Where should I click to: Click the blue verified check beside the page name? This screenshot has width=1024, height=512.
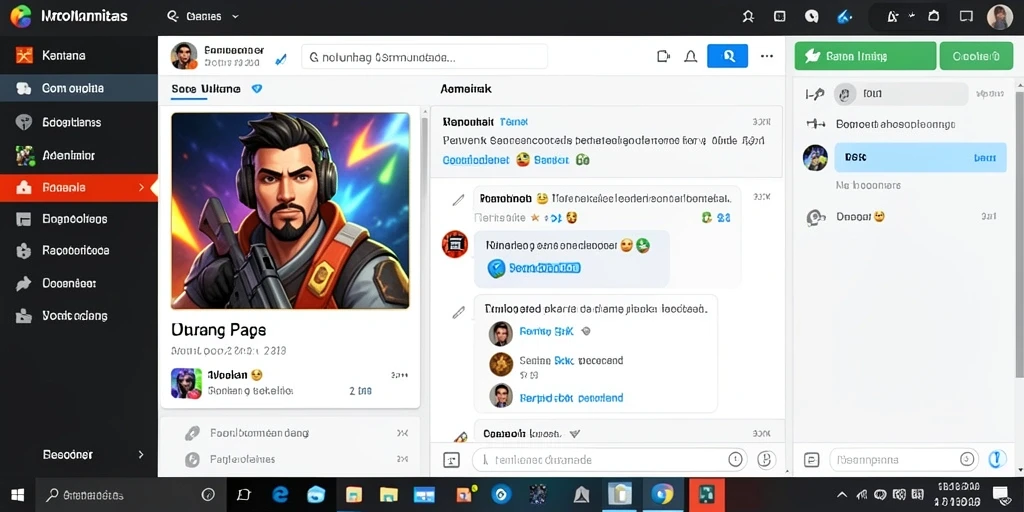click(x=281, y=59)
